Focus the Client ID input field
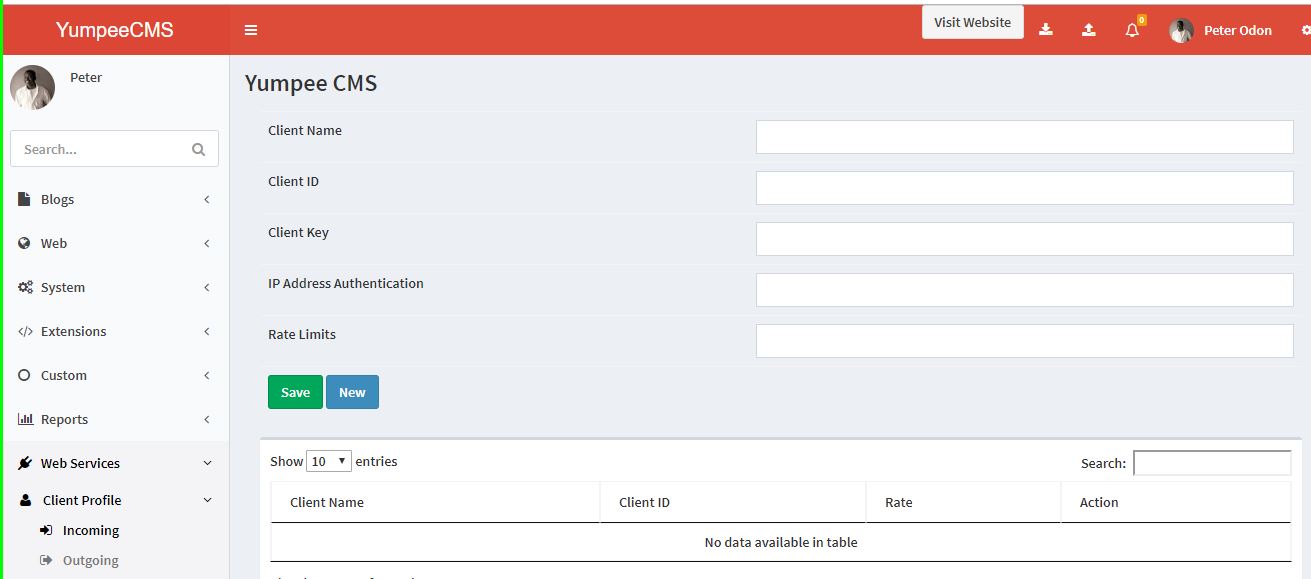 point(1024,188)
